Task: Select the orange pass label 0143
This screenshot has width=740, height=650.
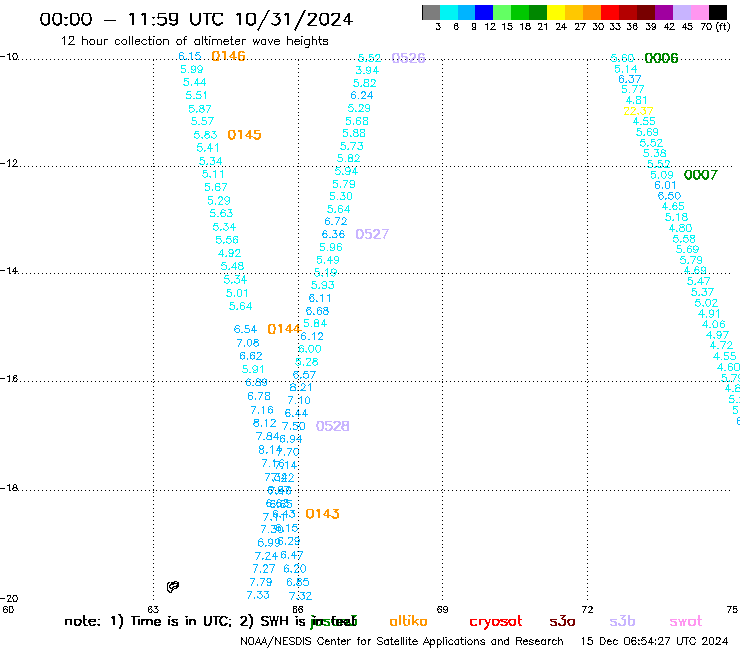Action: (322, 514)
